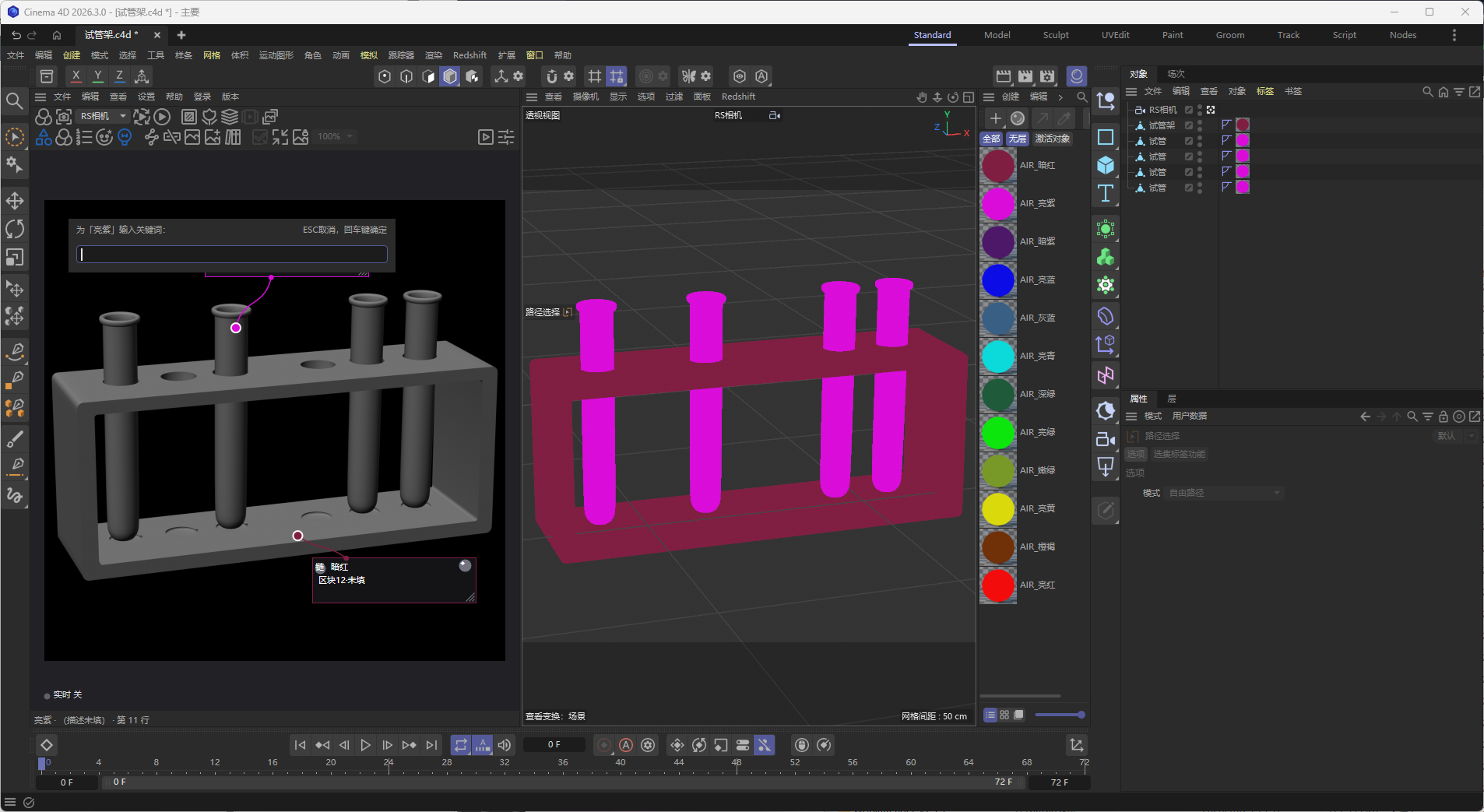Click the keyword input field in render view
The image size is (1484, 812).
point(232,255)
